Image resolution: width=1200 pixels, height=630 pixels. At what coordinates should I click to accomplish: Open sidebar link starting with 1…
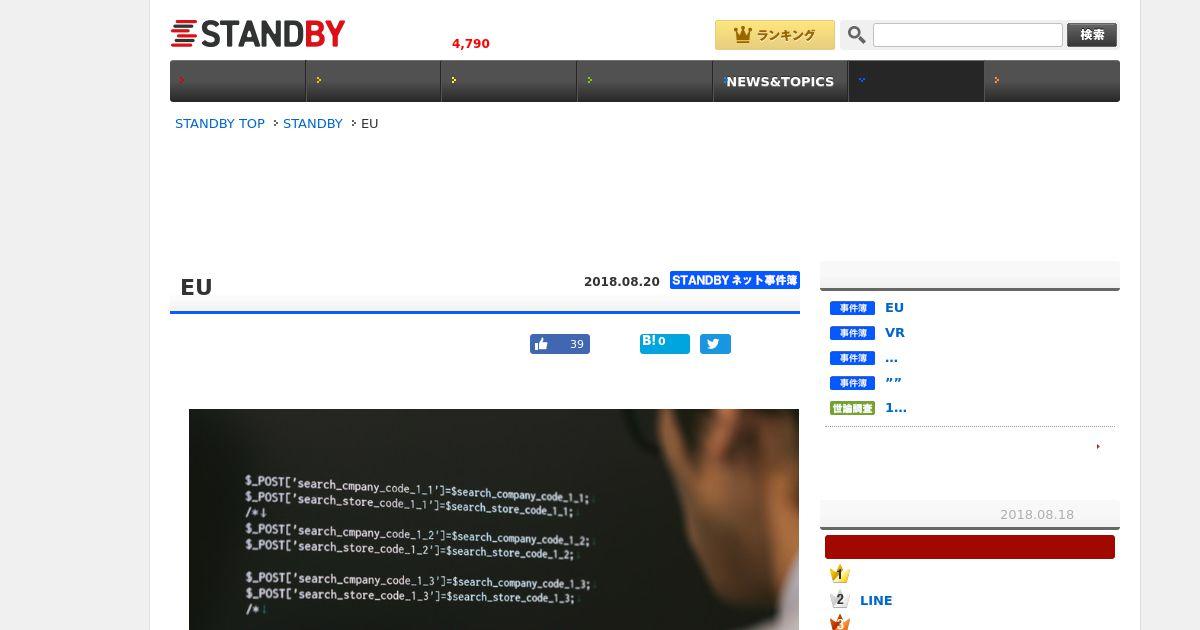(896, 408)
